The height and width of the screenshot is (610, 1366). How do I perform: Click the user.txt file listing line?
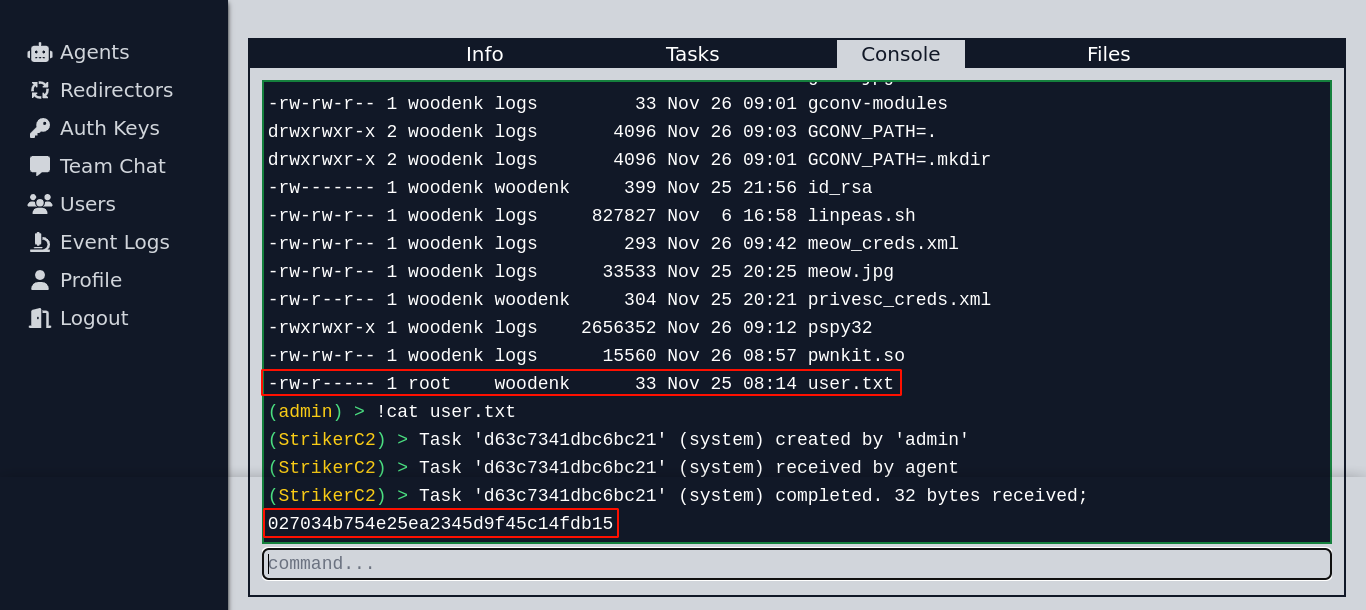[x=581, y=383]
